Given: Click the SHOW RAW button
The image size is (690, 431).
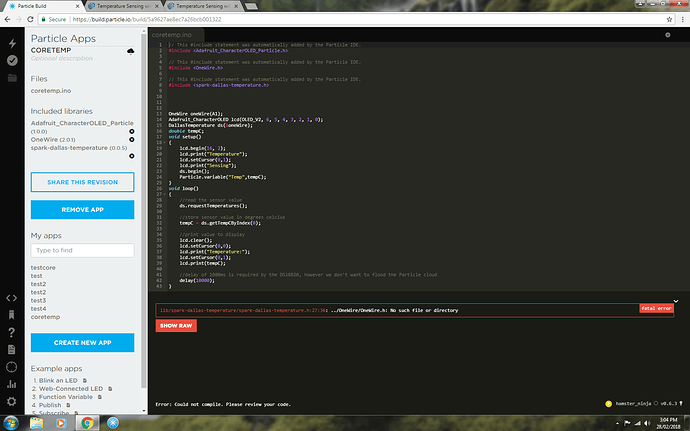Looking at the screenshot, I should [x=176, y=326].
